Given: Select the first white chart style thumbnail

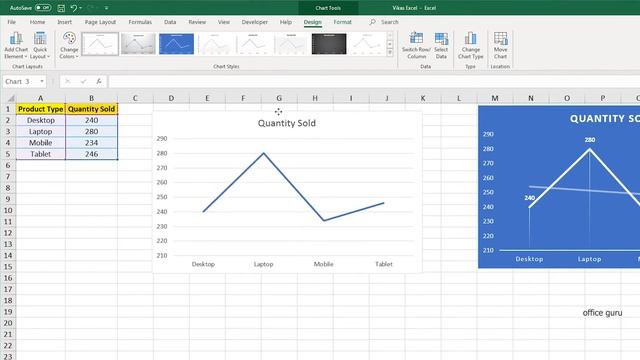Looking at the screenshot, I should [100, 44].
